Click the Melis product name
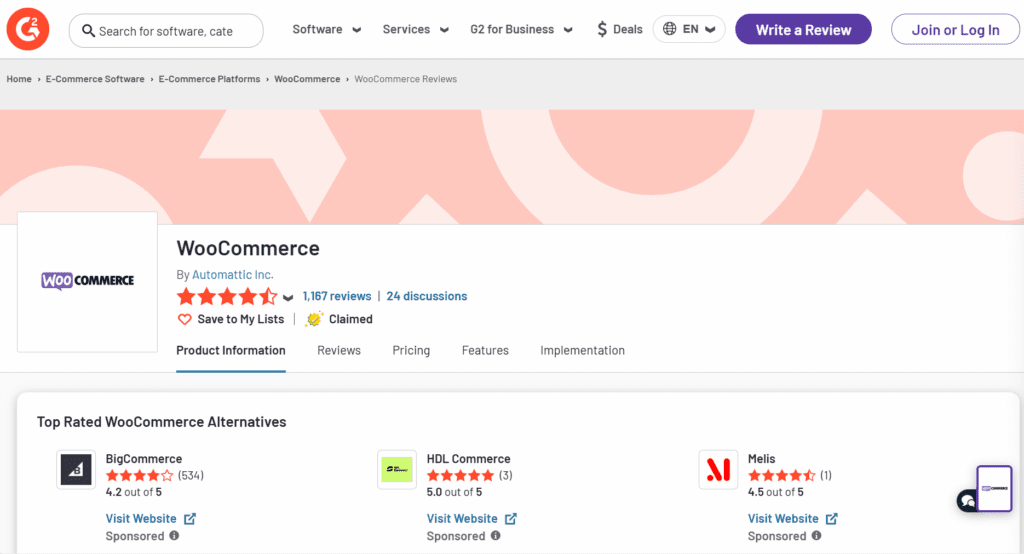Viewport: 1024px width, 554px height. (761, 459)
